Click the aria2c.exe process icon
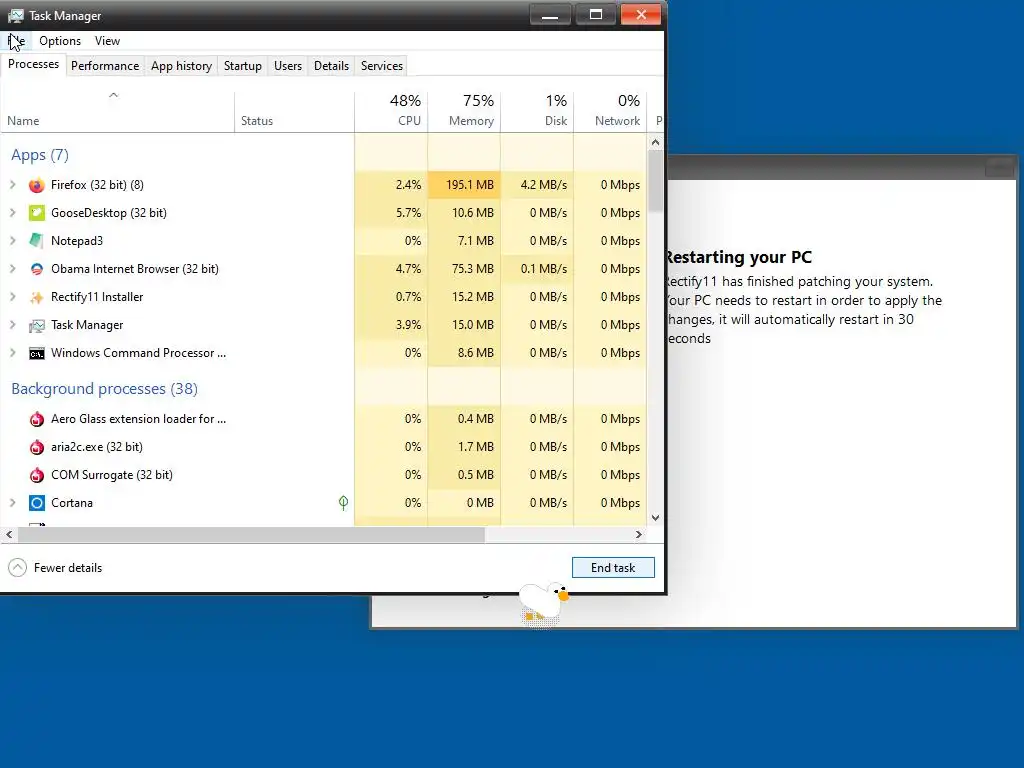 coord(37,447)
